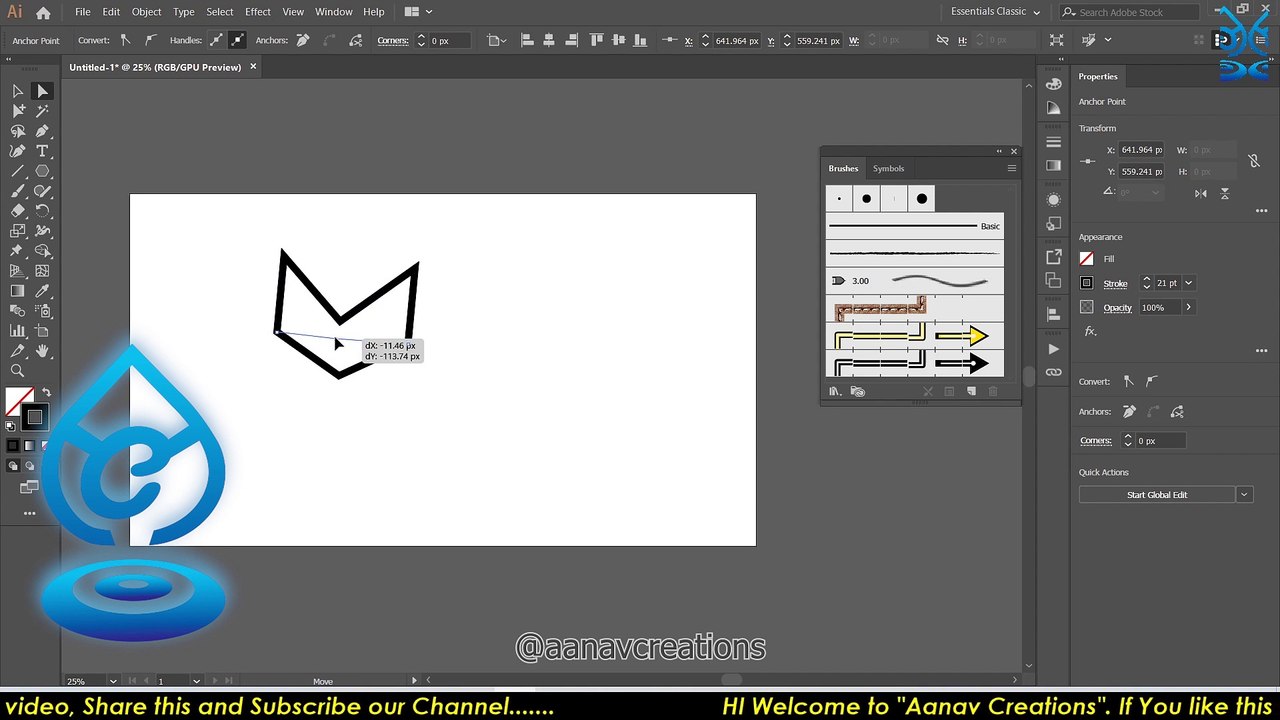
Task: Select the Magic Wand tool
Action: (x=42, y=111)
